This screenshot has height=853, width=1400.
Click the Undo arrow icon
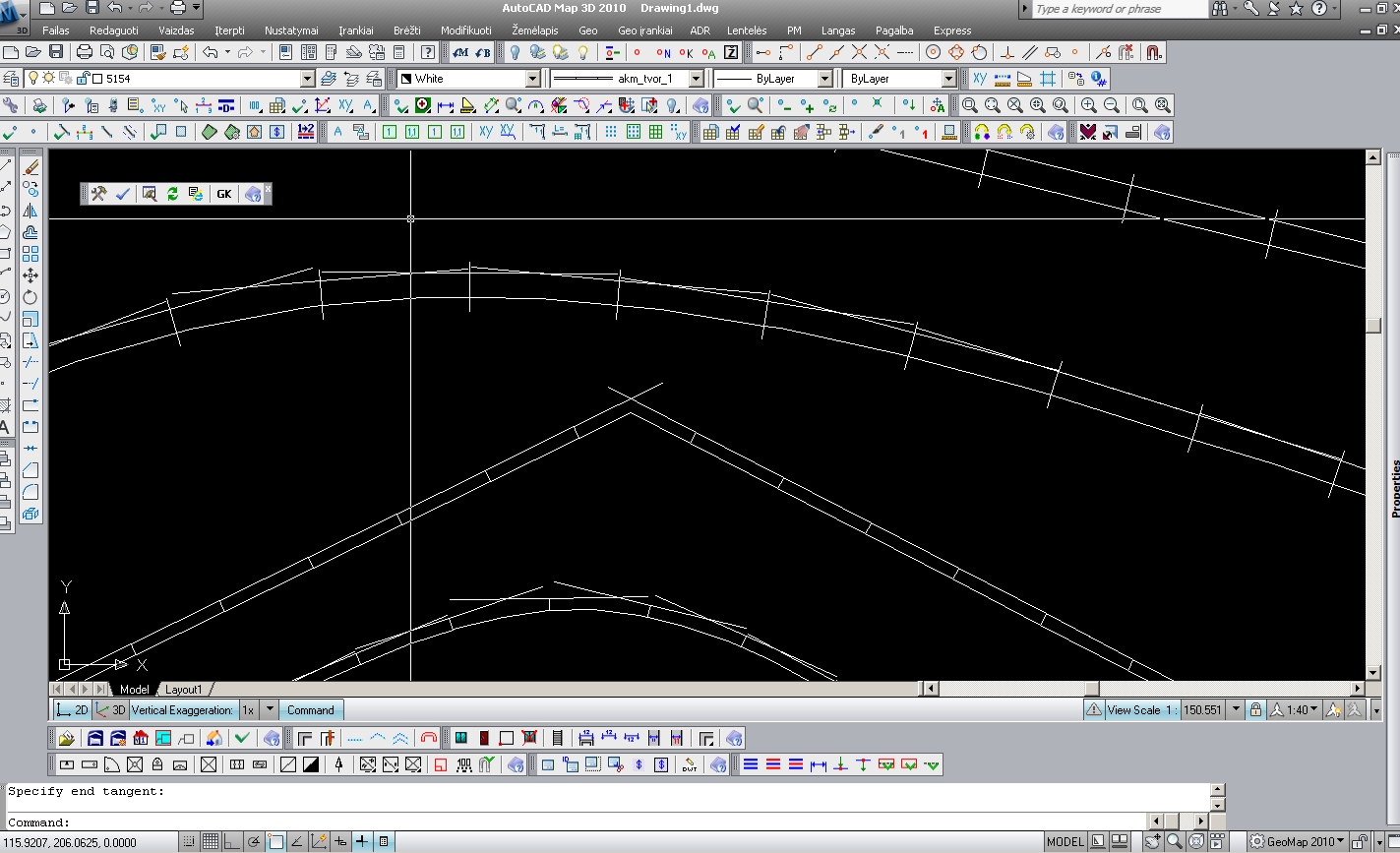(211, 52)
